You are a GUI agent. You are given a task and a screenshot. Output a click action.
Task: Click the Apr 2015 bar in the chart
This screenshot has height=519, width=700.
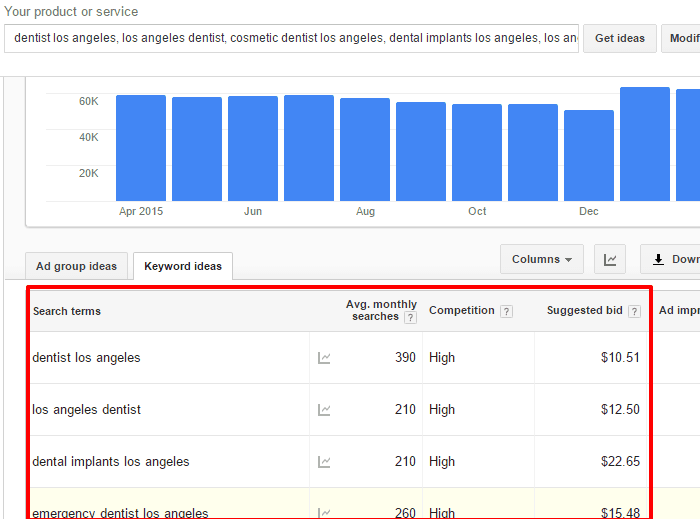coord(141,148)
